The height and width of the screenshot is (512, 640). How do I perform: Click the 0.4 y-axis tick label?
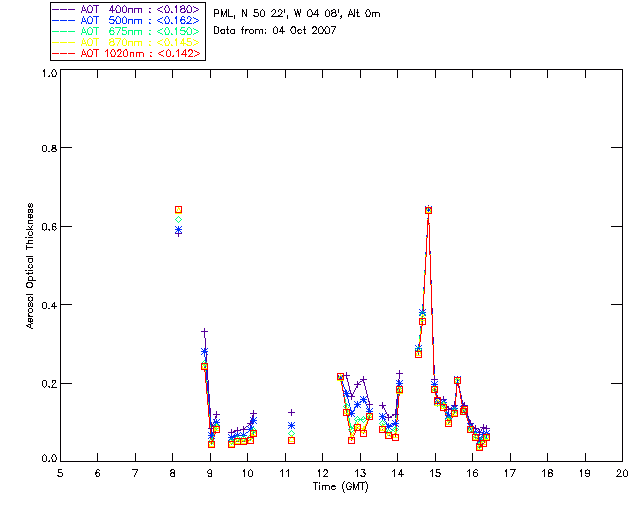pos(49,305)
